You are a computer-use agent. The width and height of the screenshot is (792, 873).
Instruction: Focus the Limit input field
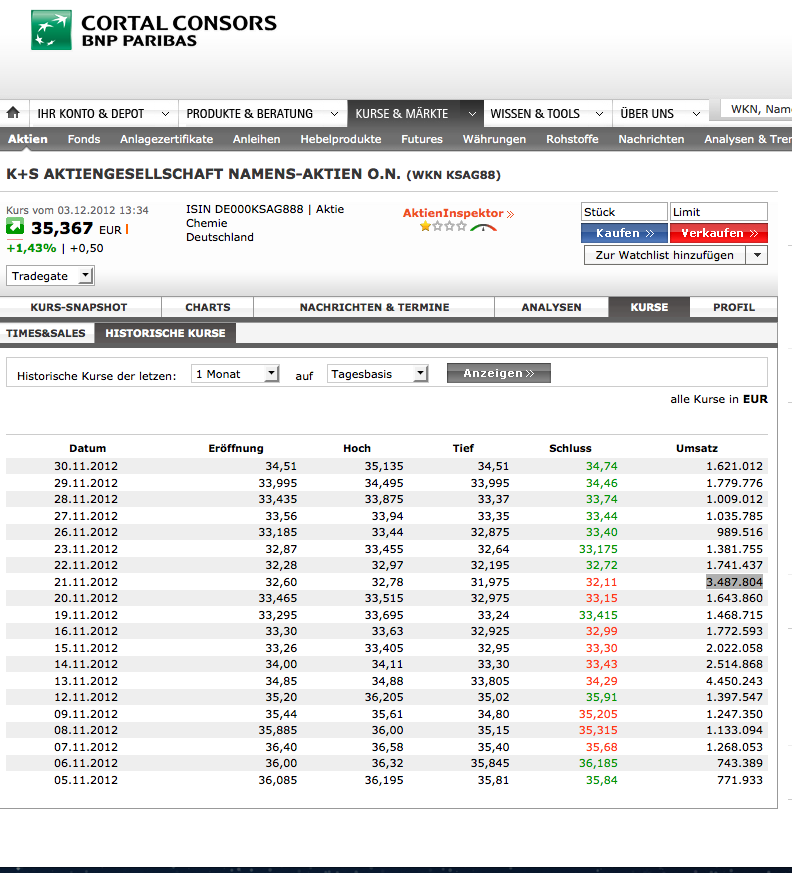pos(719,212)
